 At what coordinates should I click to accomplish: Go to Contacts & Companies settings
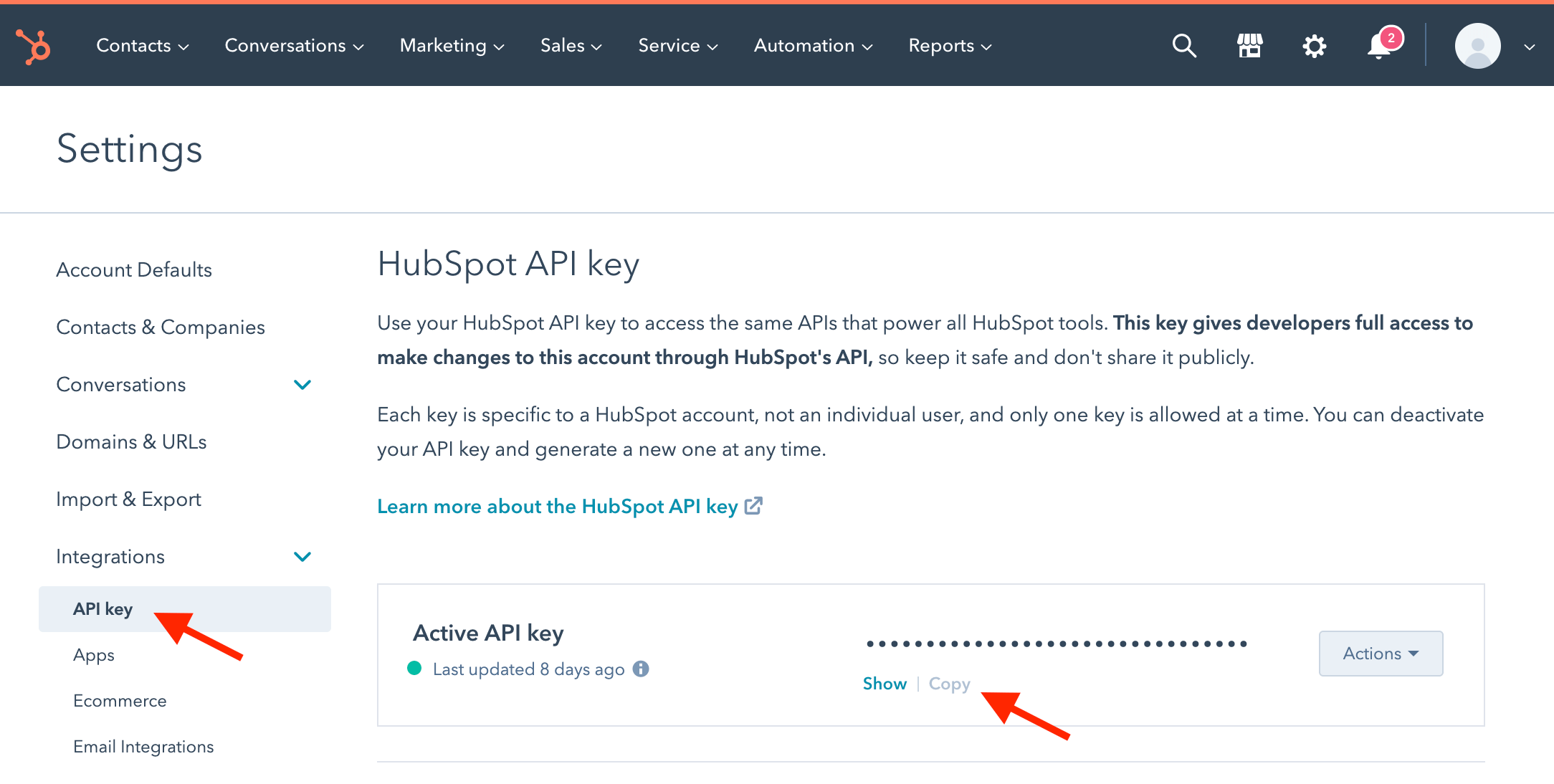pos(161,328)
